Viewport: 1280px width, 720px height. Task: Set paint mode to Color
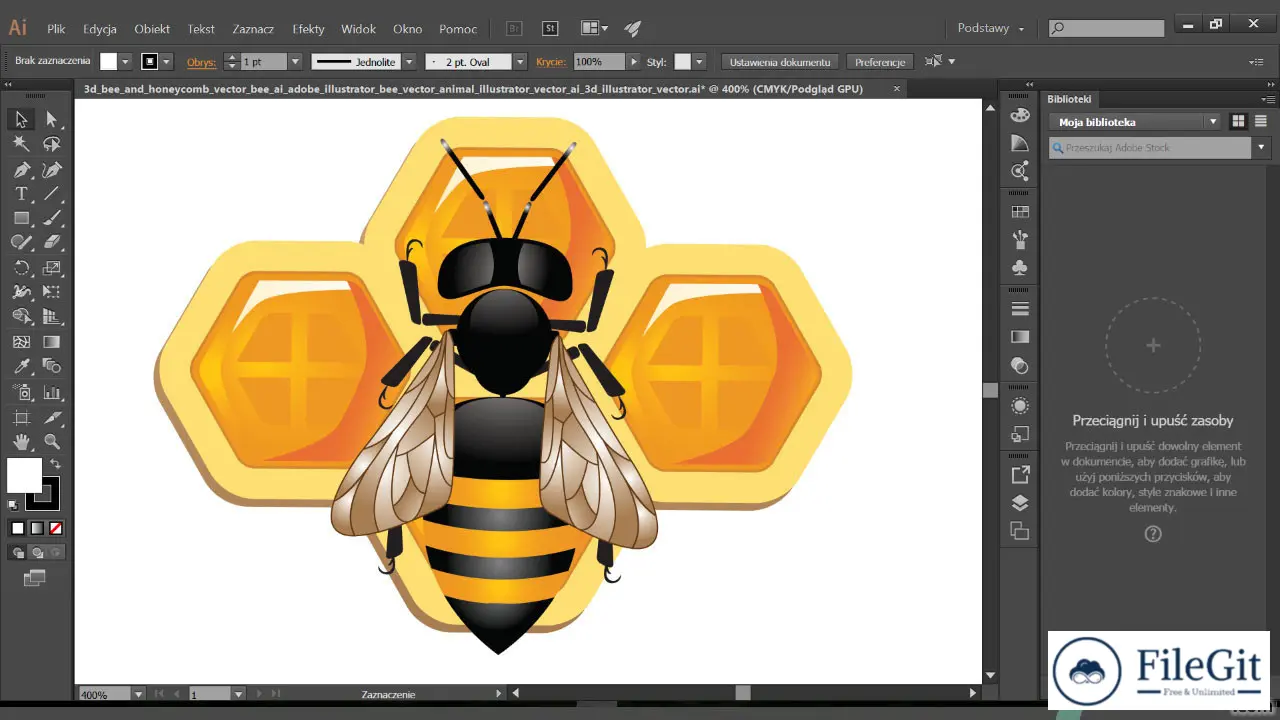coord(17,528)
